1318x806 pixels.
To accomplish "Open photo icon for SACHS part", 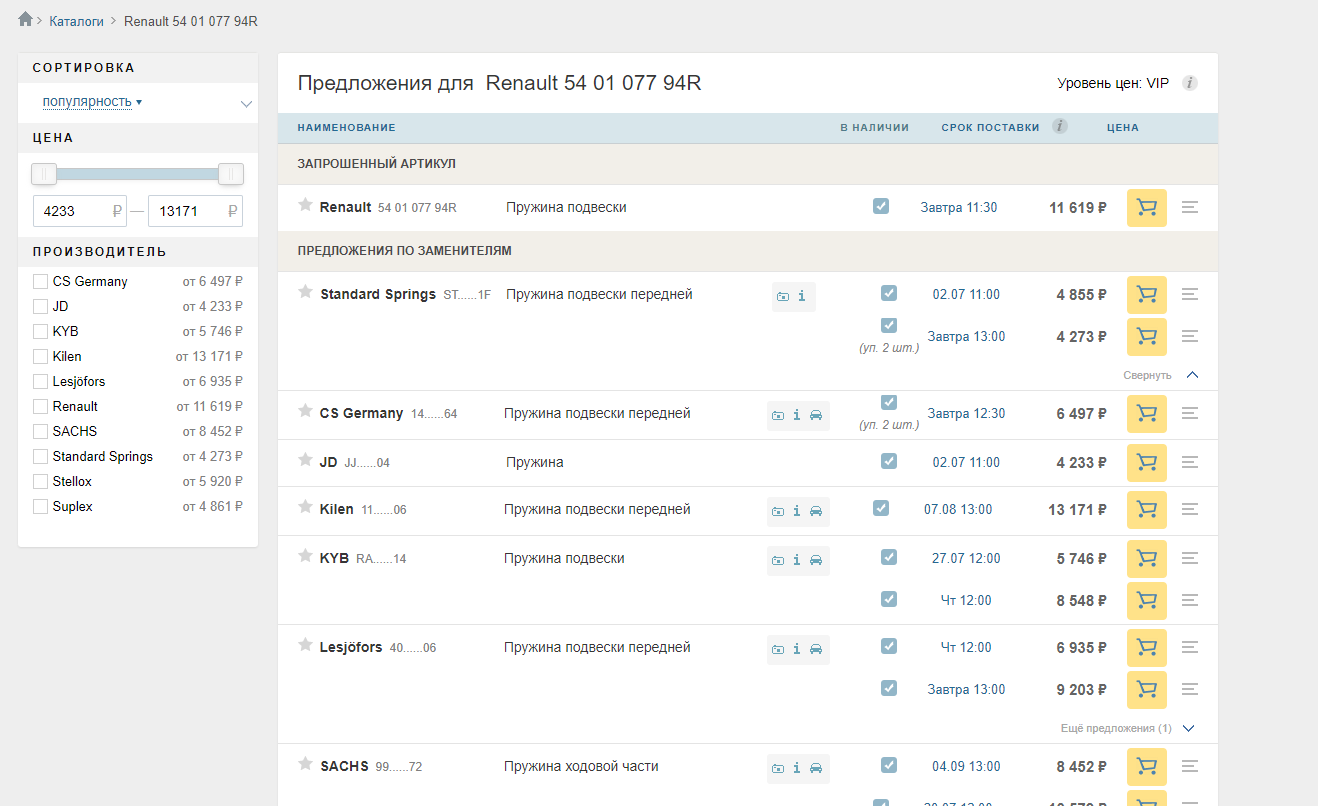I will (778, 768).
